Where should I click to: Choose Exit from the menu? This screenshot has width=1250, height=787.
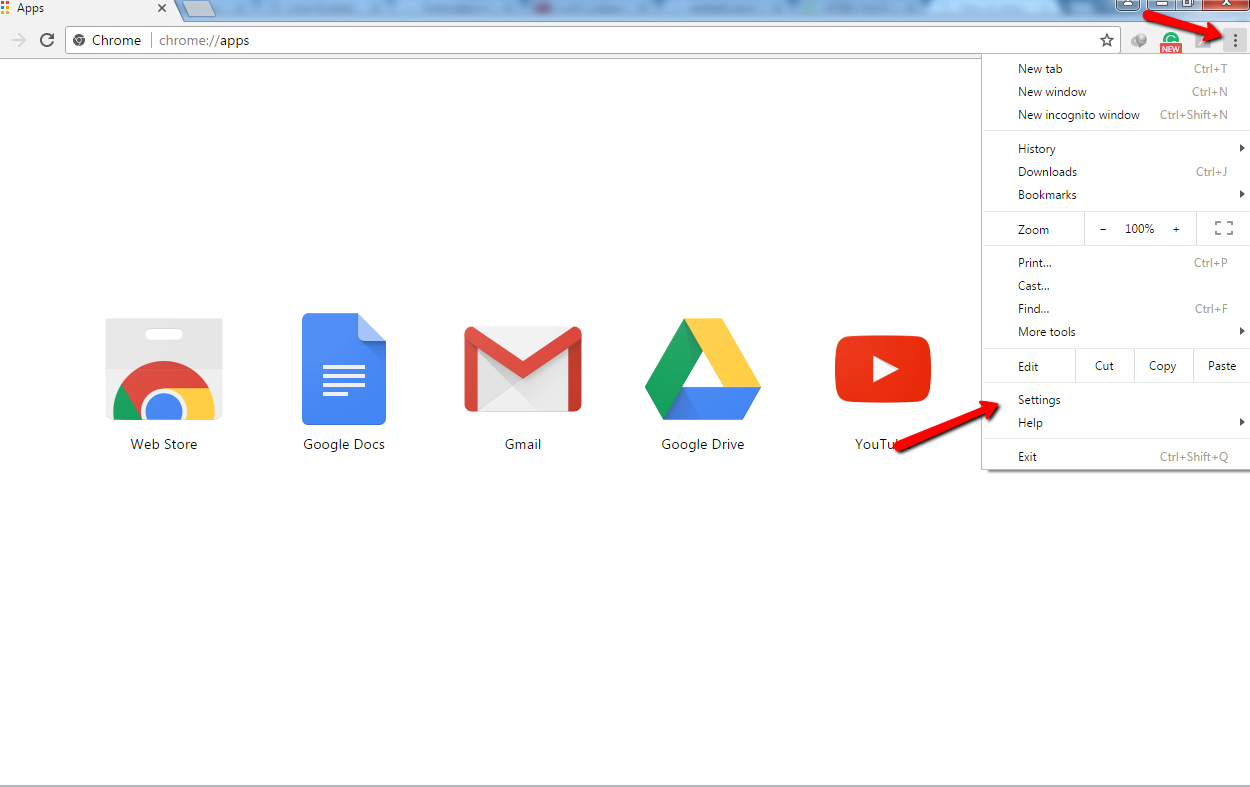click(1116, 457)
